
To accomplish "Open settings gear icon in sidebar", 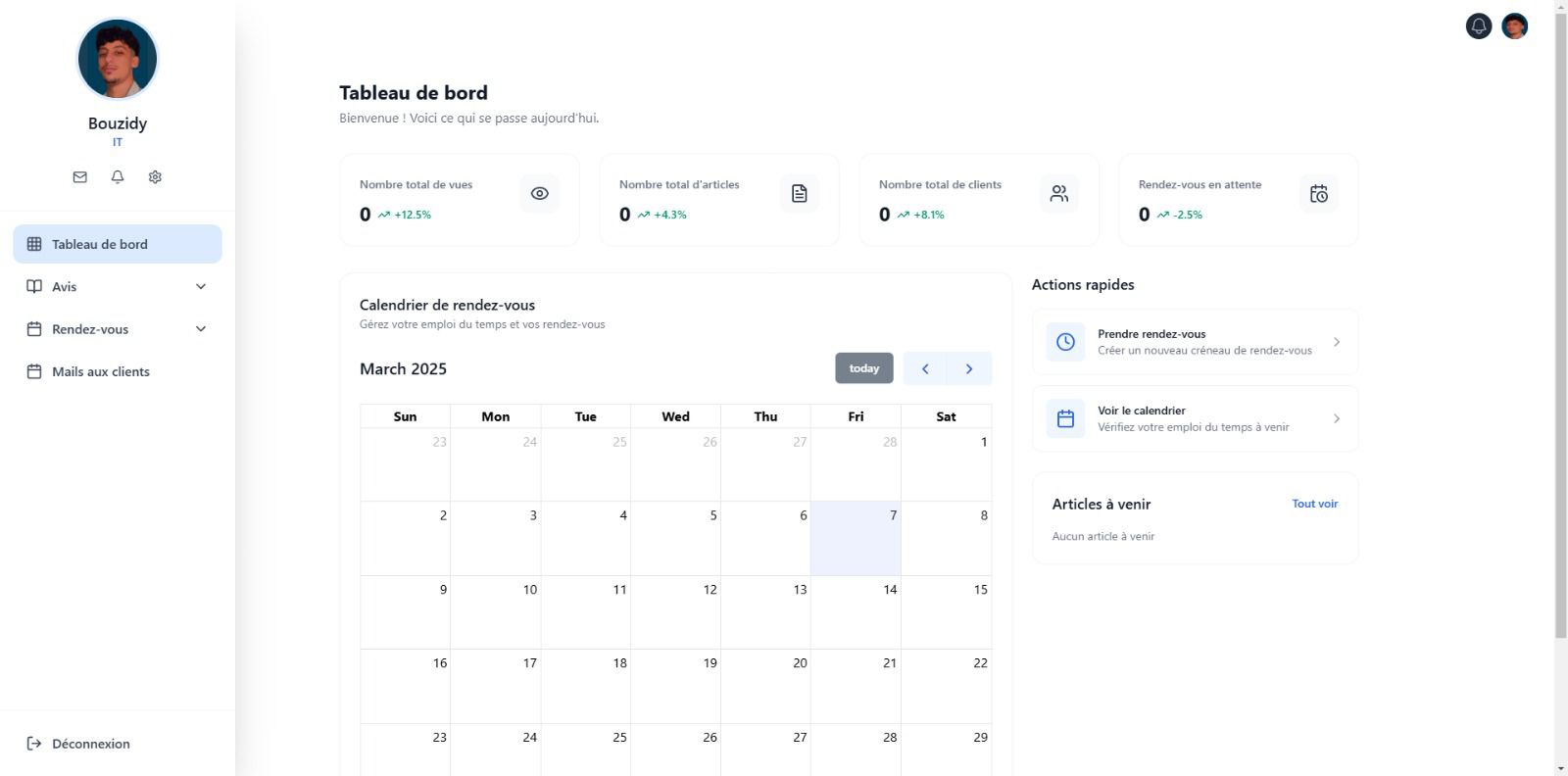I will tap(155, 177).
